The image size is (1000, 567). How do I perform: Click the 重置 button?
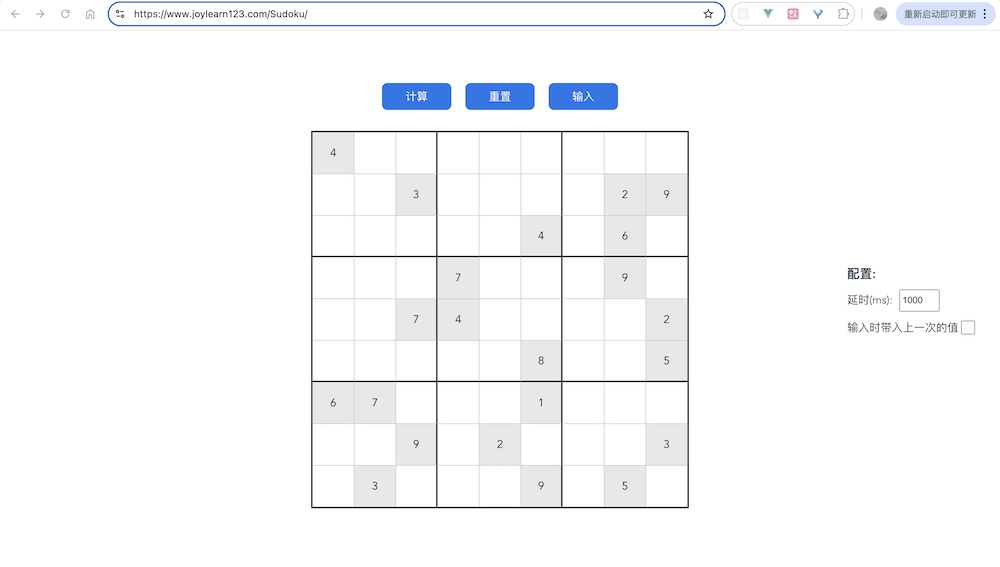[500, 96]
